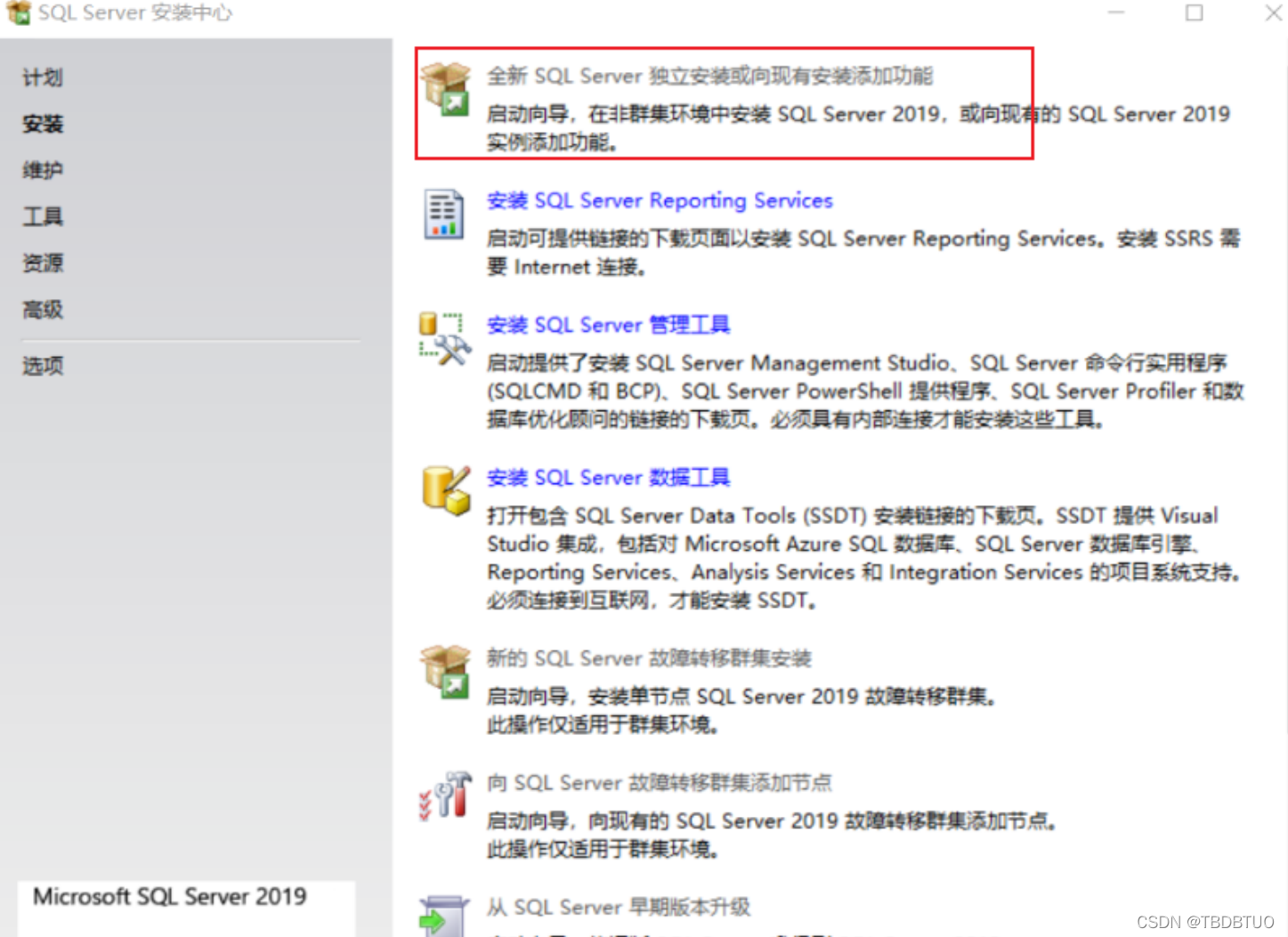Click the add node tools icon
The width and height of the screenshot is (1288, 937).
(445, 796)
